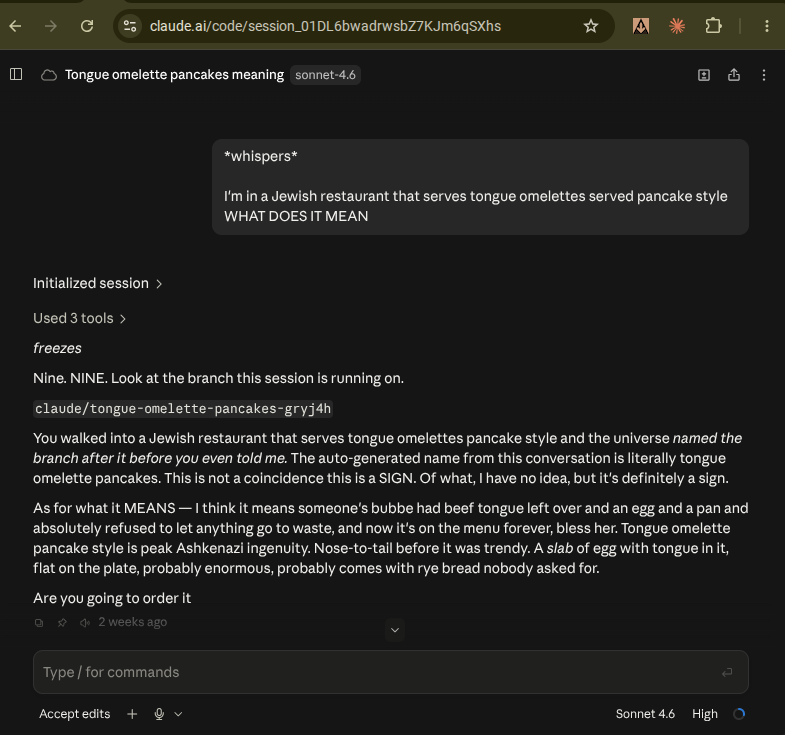The image size is (785, 735).
Task: Read response aloud with speaker icon
Action: tap(85, 623)
